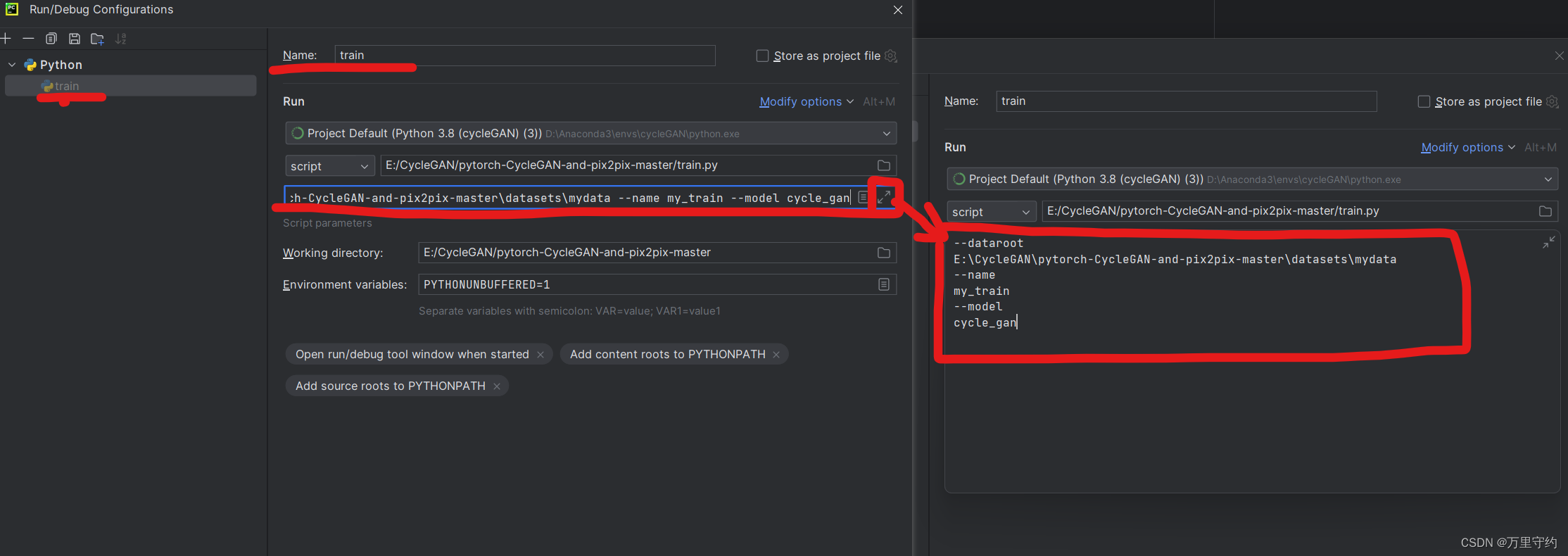The width and height of the screenshot is (1568, 556).
Task: Click the Name field in left dialog
Action: tap(525, 56)
